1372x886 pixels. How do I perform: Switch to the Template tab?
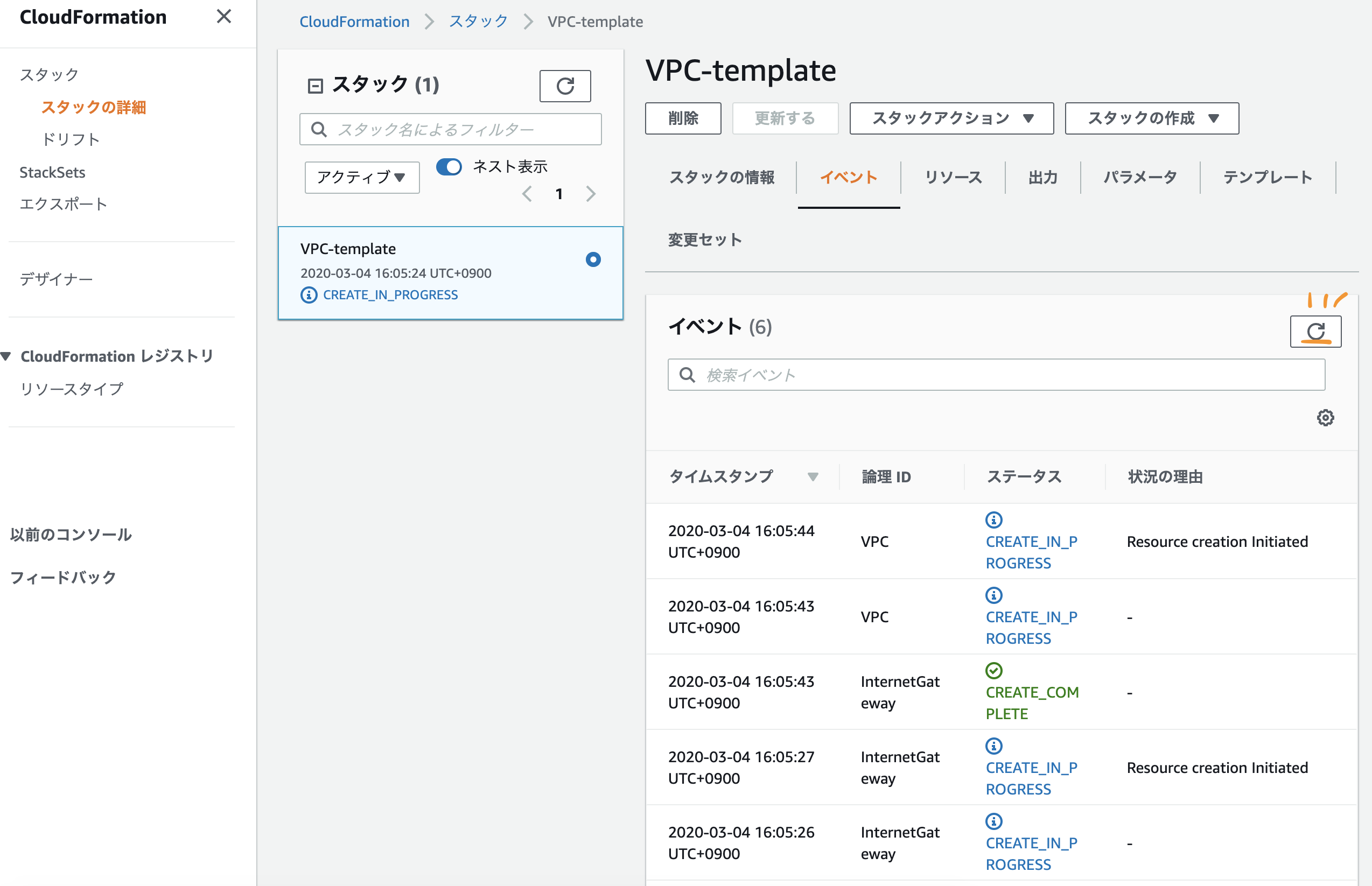tap(1268, 178)
